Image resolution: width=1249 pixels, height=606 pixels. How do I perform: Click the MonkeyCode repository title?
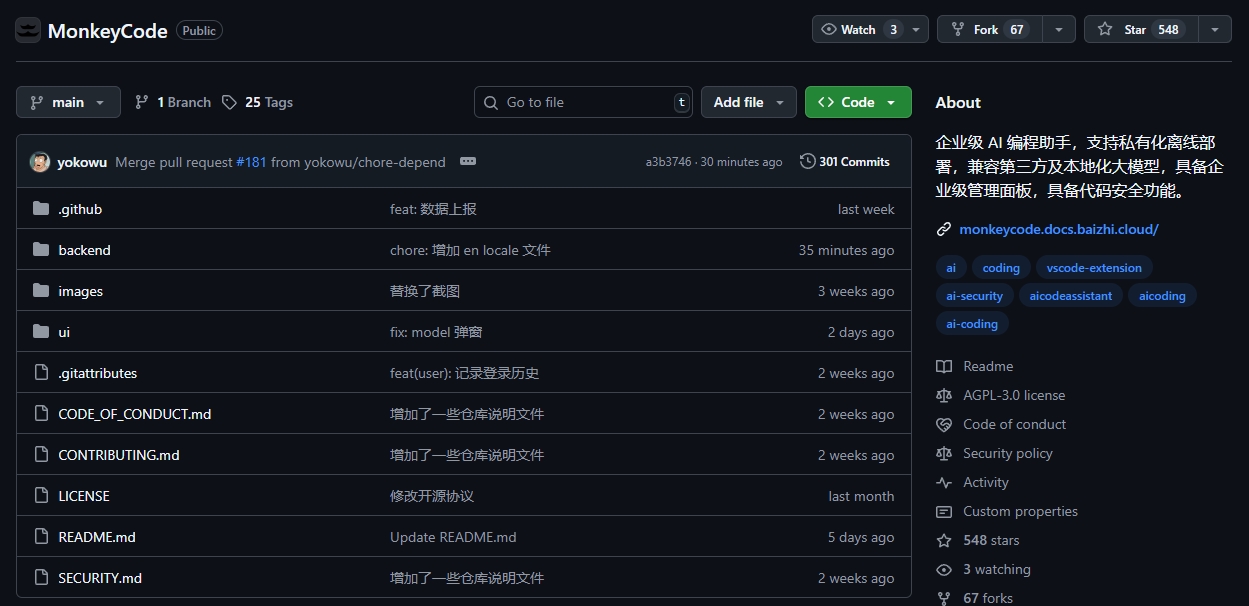point(108,30)
